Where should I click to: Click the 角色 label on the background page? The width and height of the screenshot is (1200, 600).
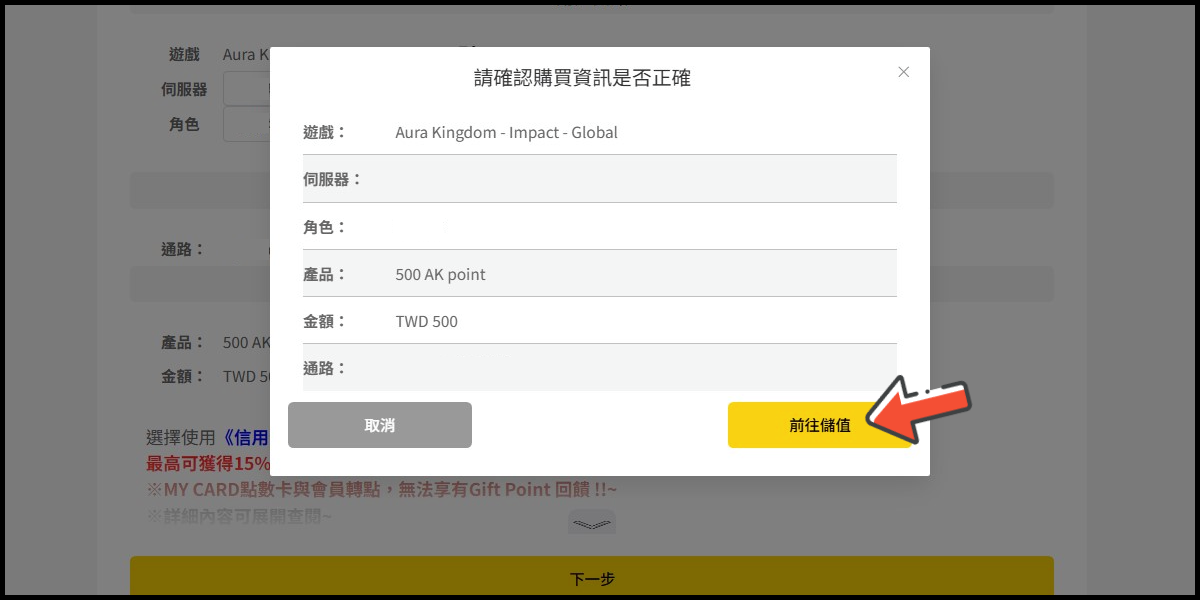183,124
